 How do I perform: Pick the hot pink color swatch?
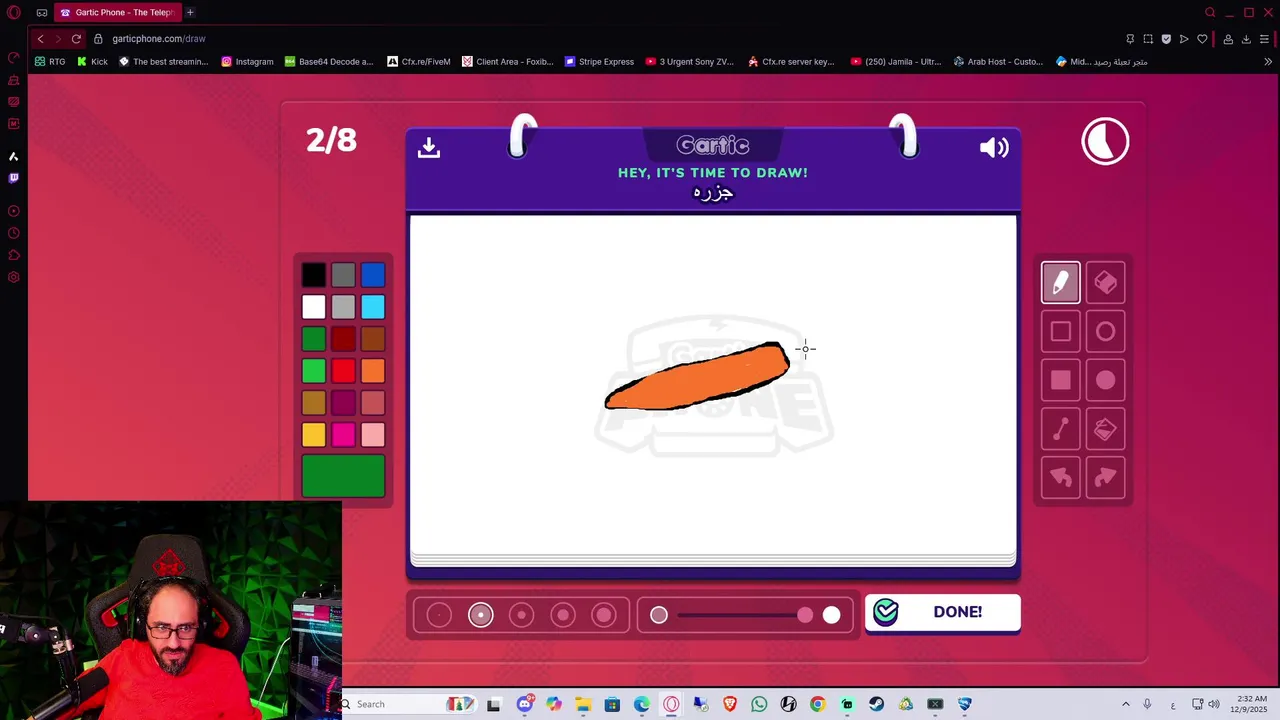pyautogui.click(x=343, y=435)
